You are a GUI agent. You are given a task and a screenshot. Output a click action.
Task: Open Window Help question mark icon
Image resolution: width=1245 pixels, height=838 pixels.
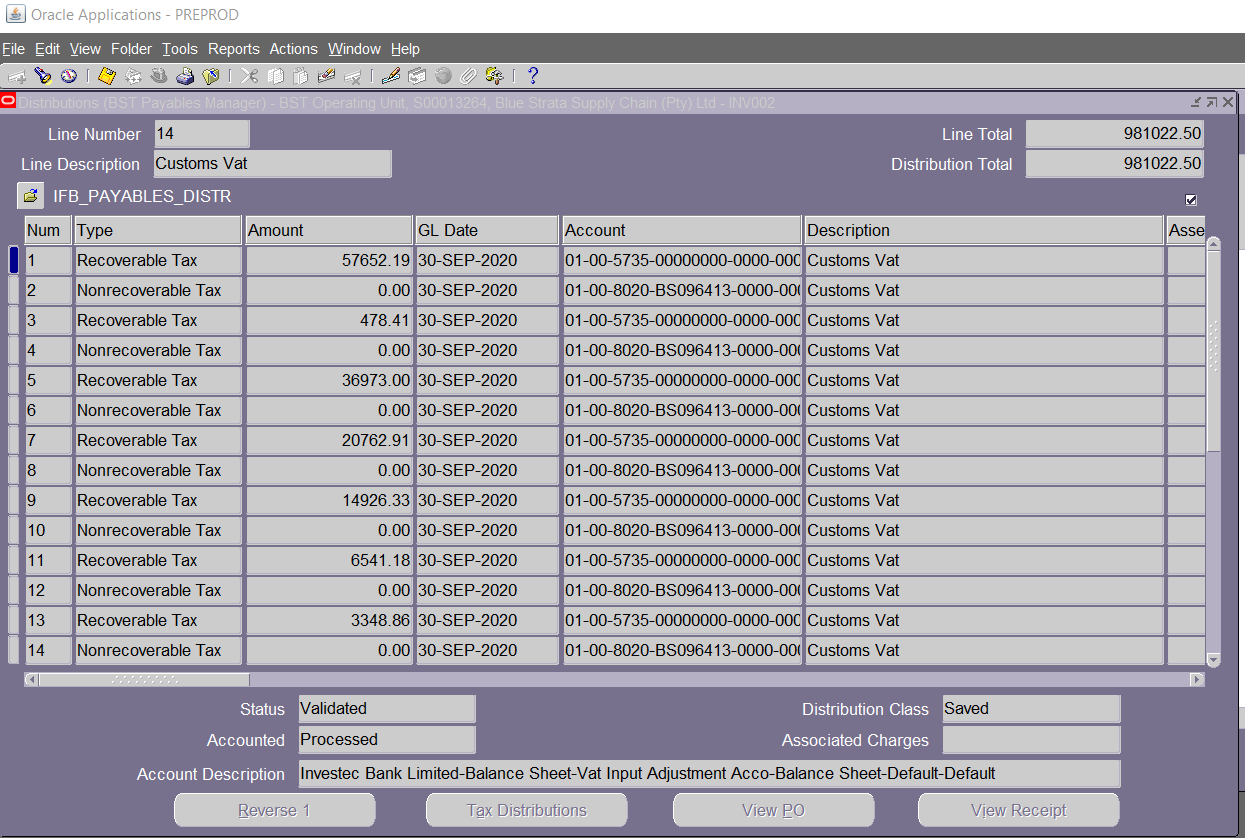coord(533,76)
